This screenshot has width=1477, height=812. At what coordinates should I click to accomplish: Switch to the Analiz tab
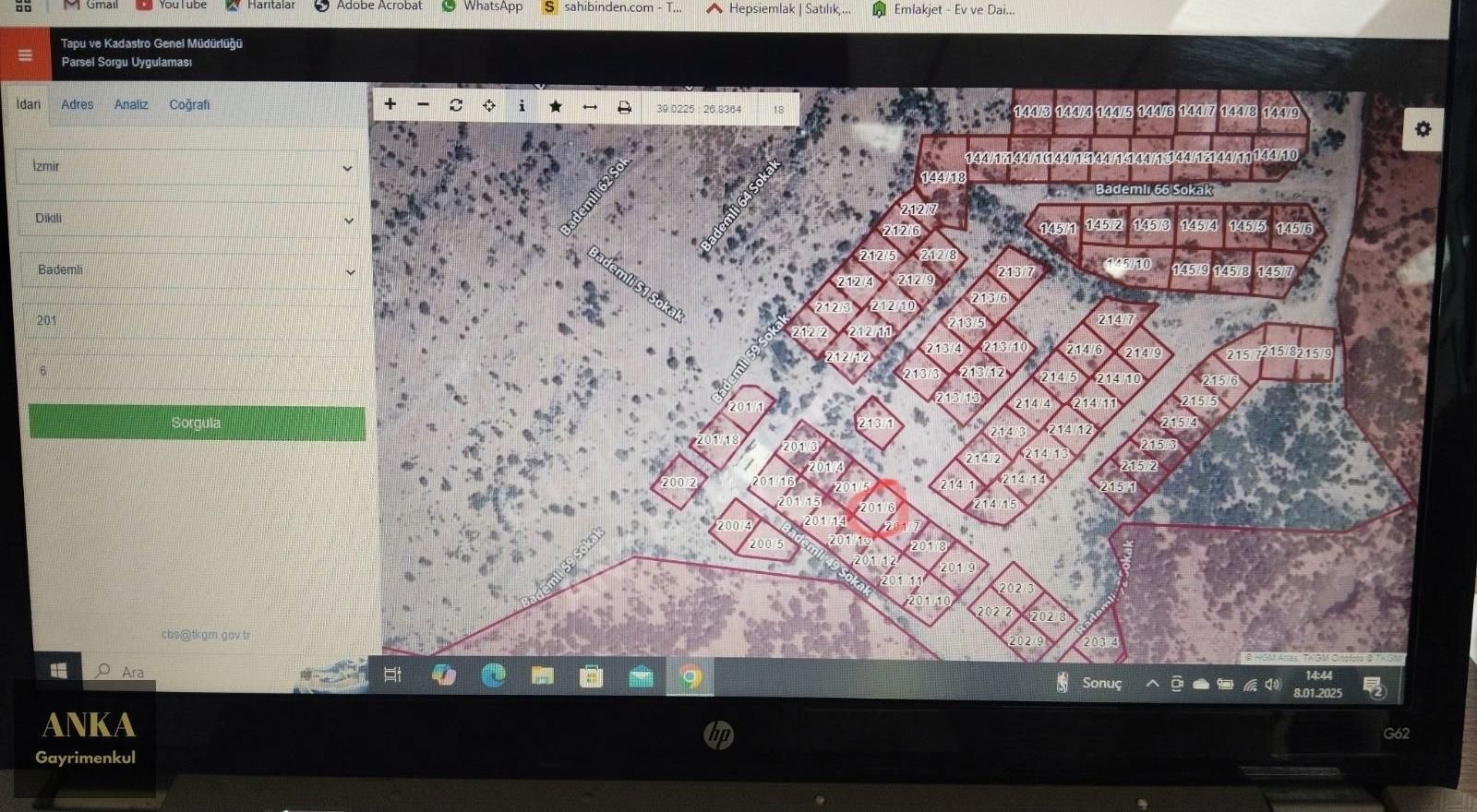click(x=131, y=104)
